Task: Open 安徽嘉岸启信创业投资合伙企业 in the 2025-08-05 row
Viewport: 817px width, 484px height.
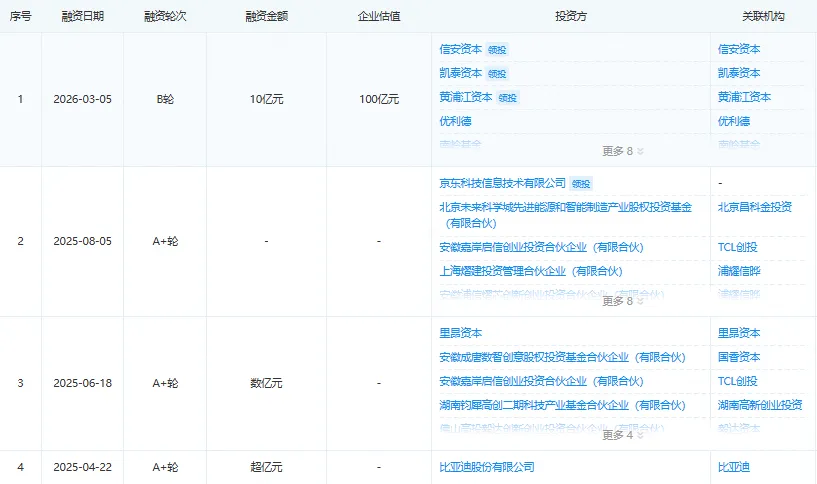Action: 541,247
